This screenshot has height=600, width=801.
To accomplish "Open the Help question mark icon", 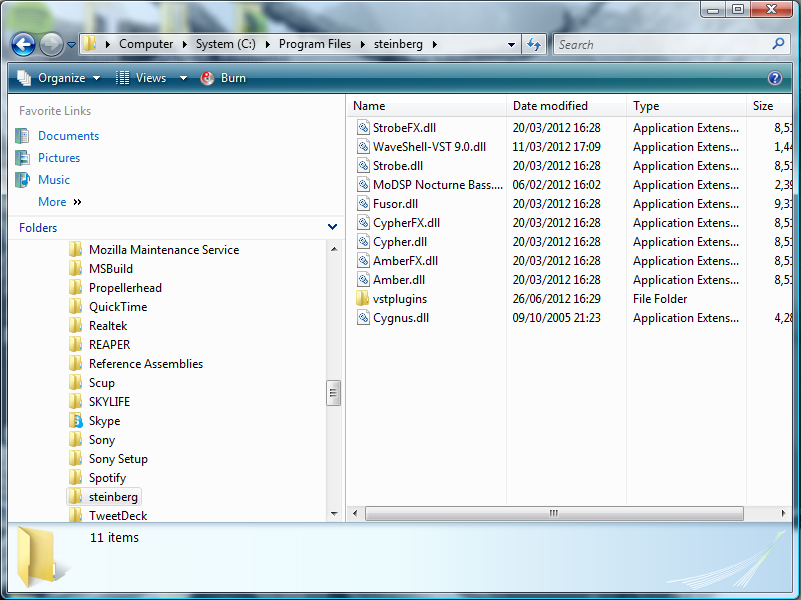I will (x=774, y=78).
